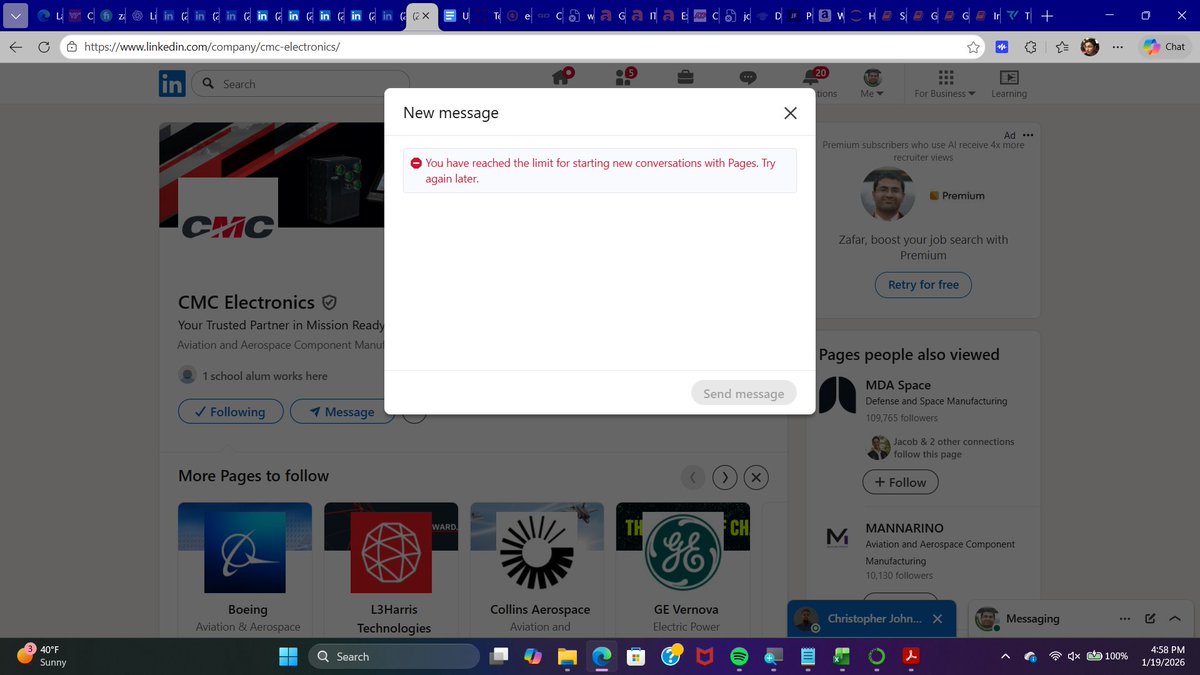Open MANNARINO page link

point(904,527)
